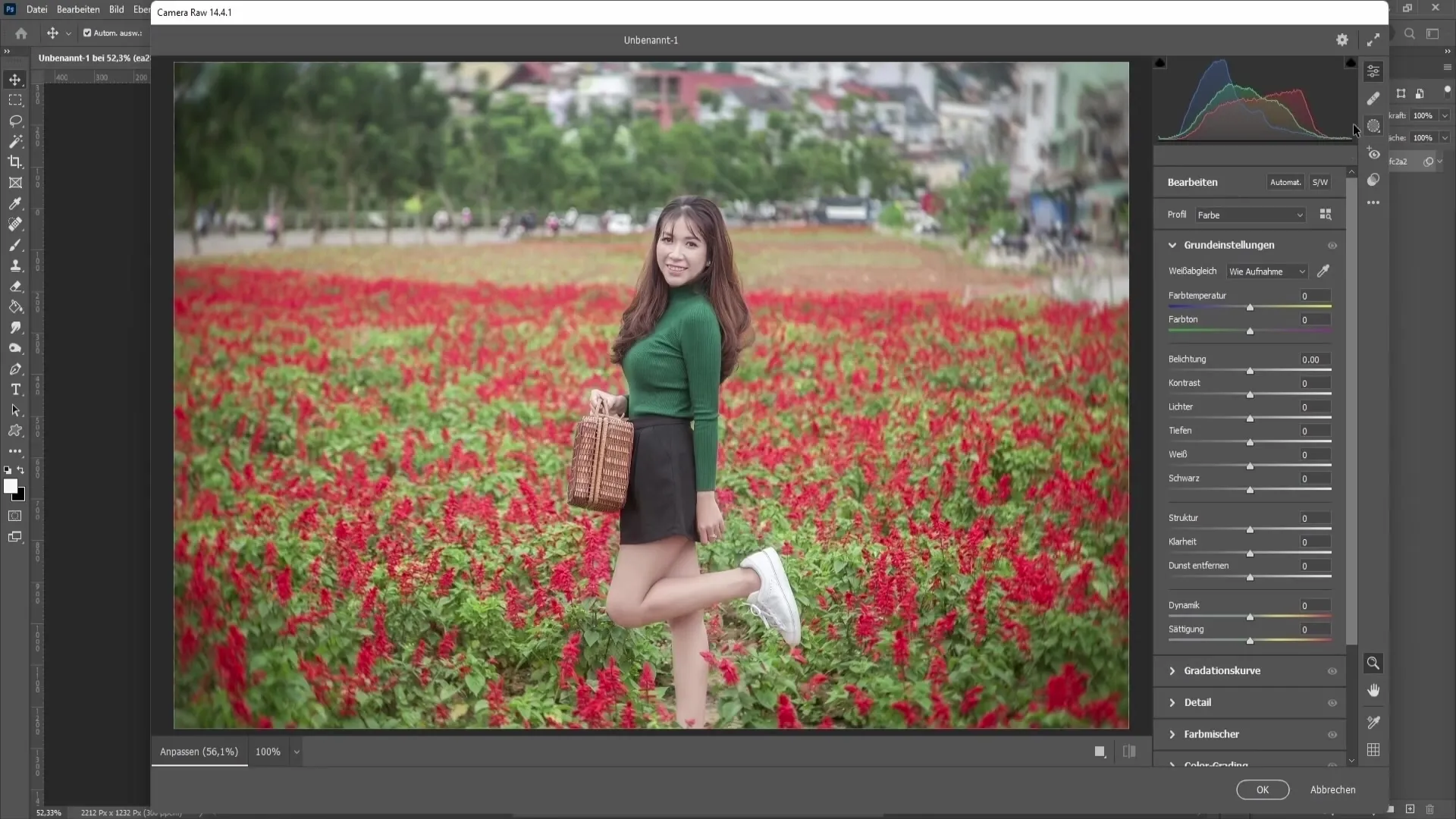Screen dimensions: 1456x819
Task: Select the Lasso tool
Action: pyautogui.click(x=15, y=121)
